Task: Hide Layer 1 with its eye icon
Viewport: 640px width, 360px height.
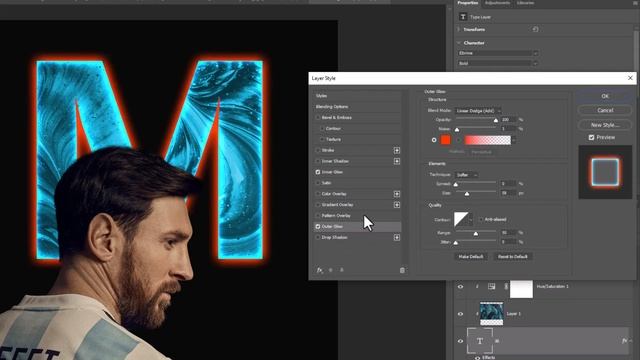Action: 460,314
